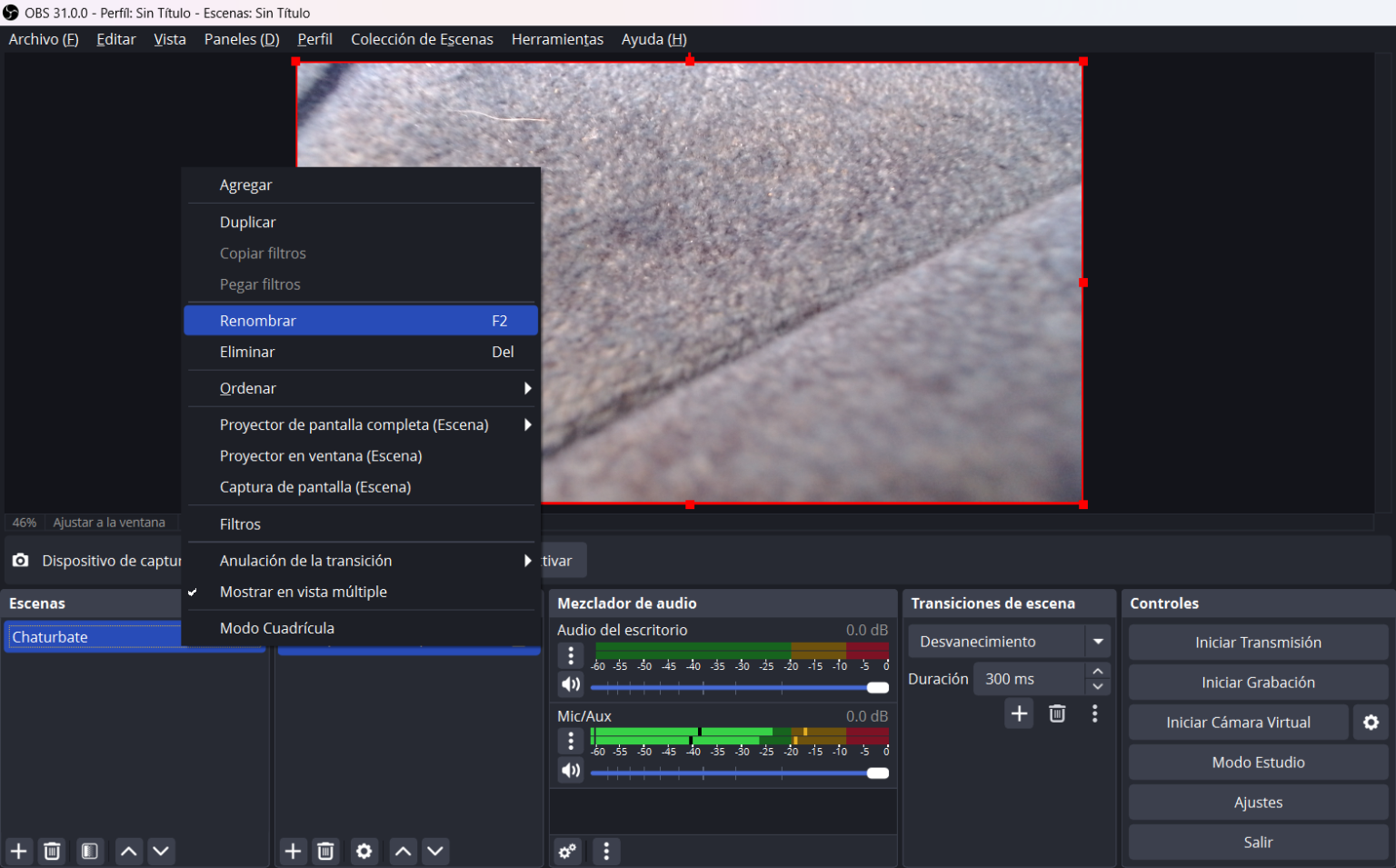Open the Herramientas menu
The width and height of the screenshot is (1396, 868).
(x=557, y=39)
